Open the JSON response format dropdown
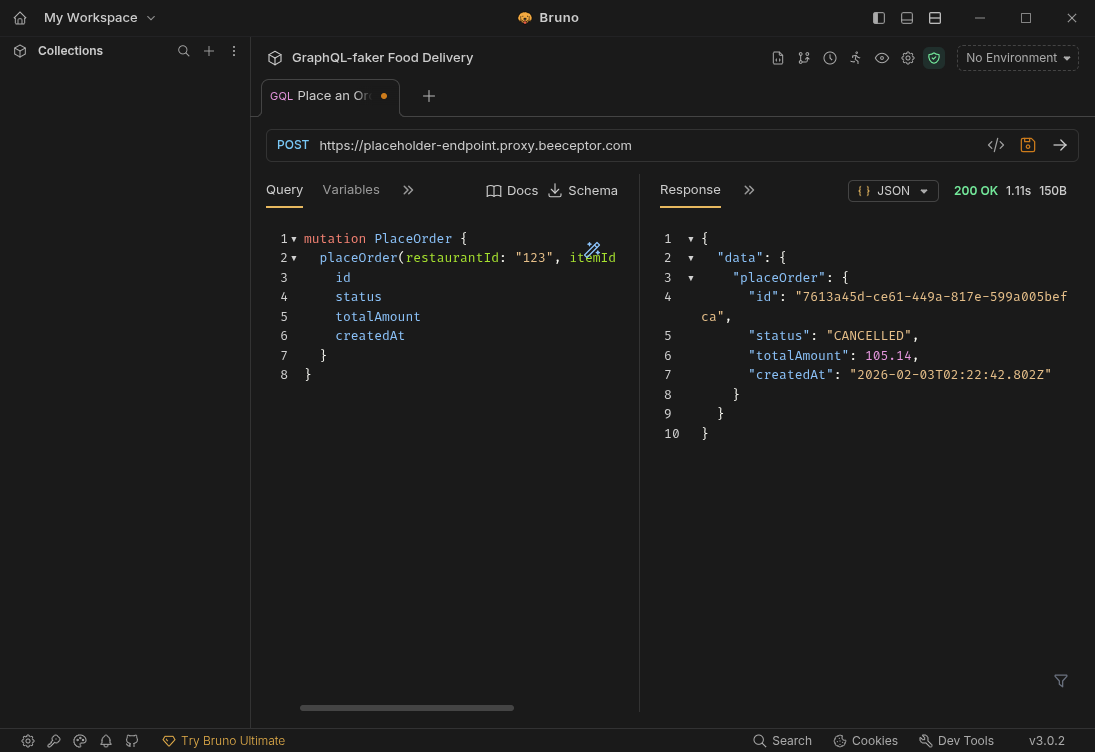Screen dimensions: 1095x752 coord(893,191)
